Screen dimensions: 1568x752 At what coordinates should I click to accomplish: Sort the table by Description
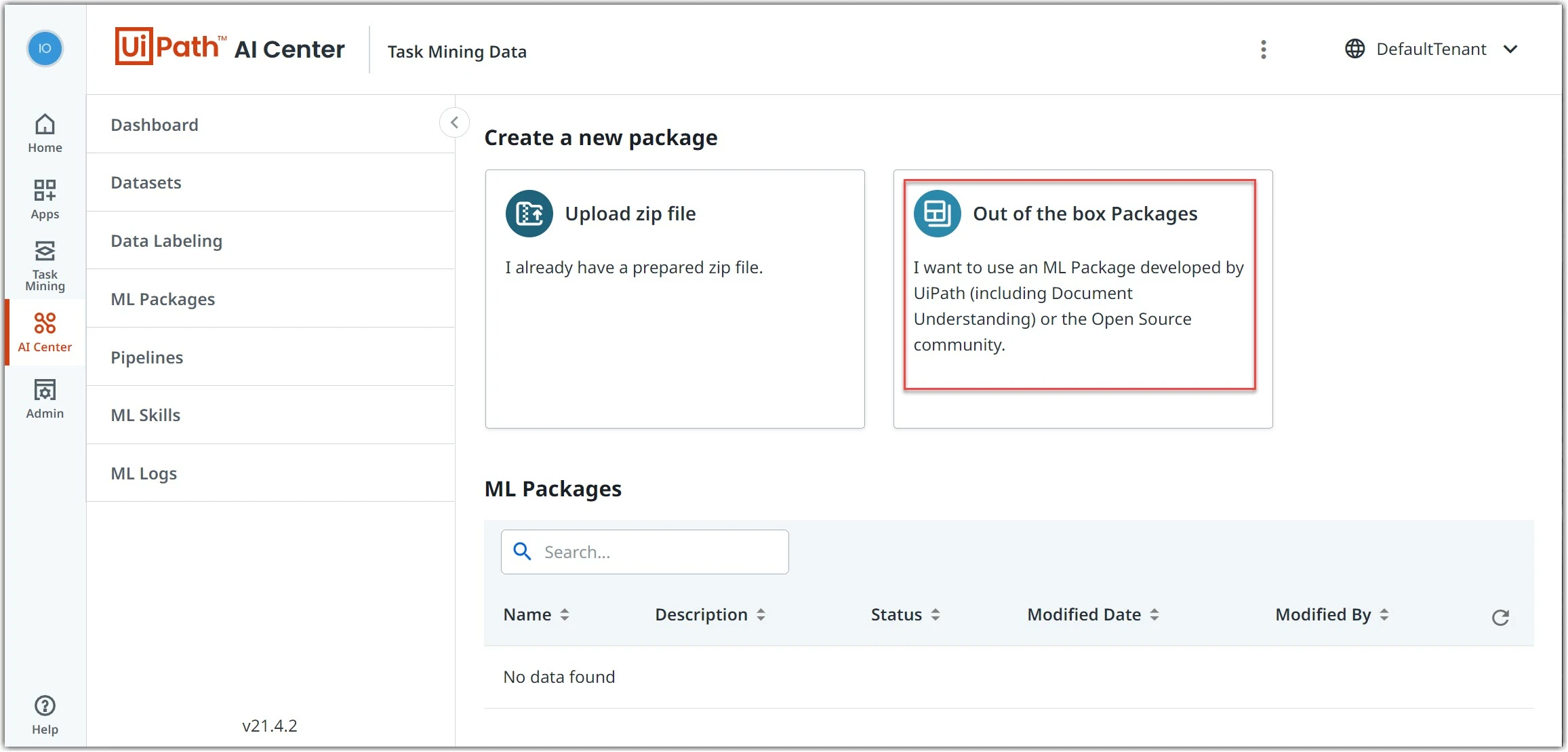[x=761, y=615]
